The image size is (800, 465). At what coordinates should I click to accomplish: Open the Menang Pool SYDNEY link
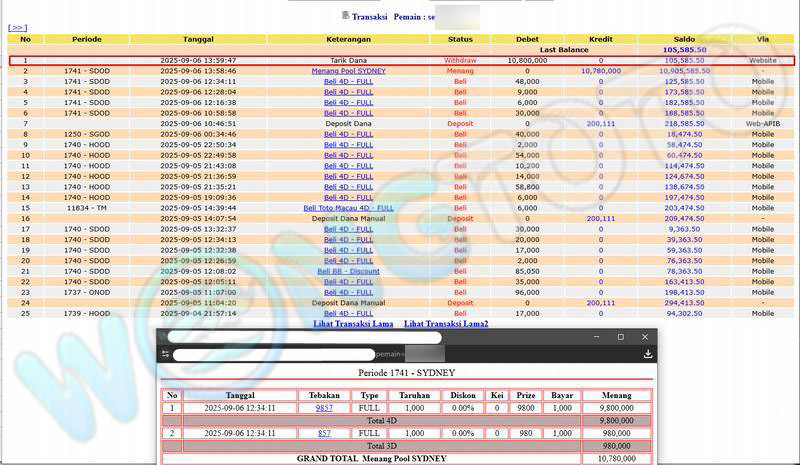(348, 71)
